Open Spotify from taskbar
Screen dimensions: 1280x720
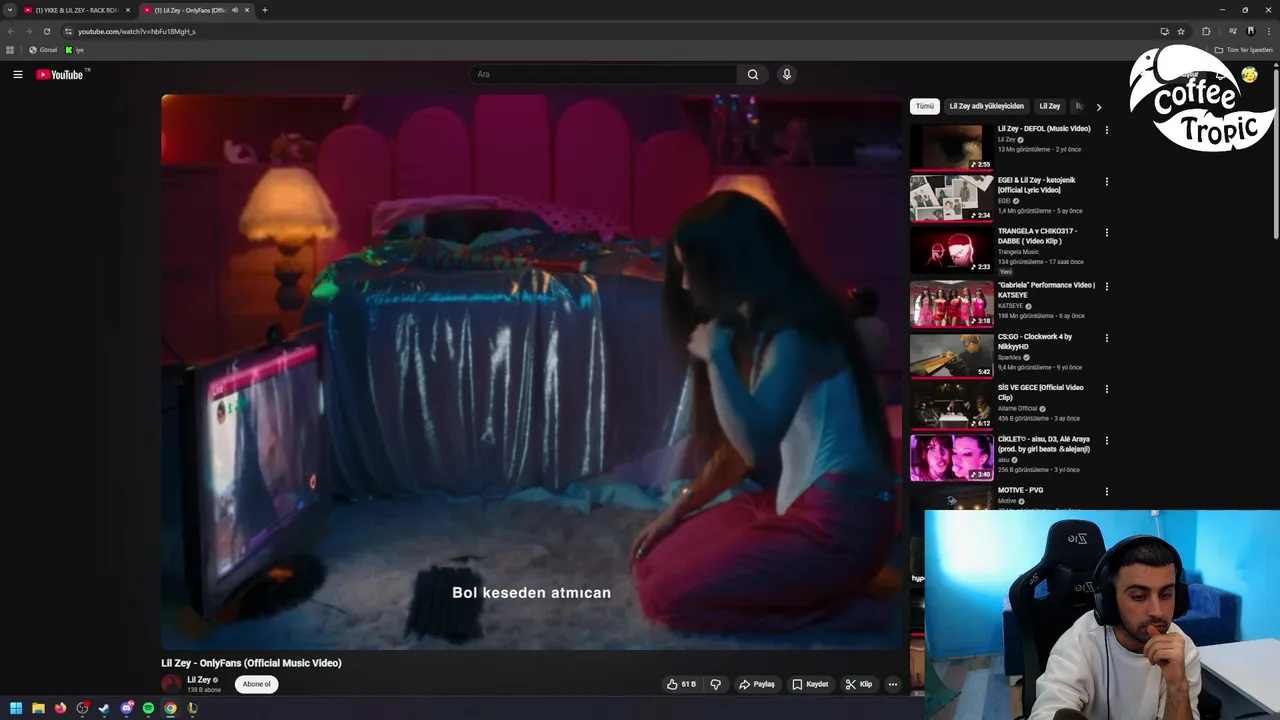(x=148, y=708)
